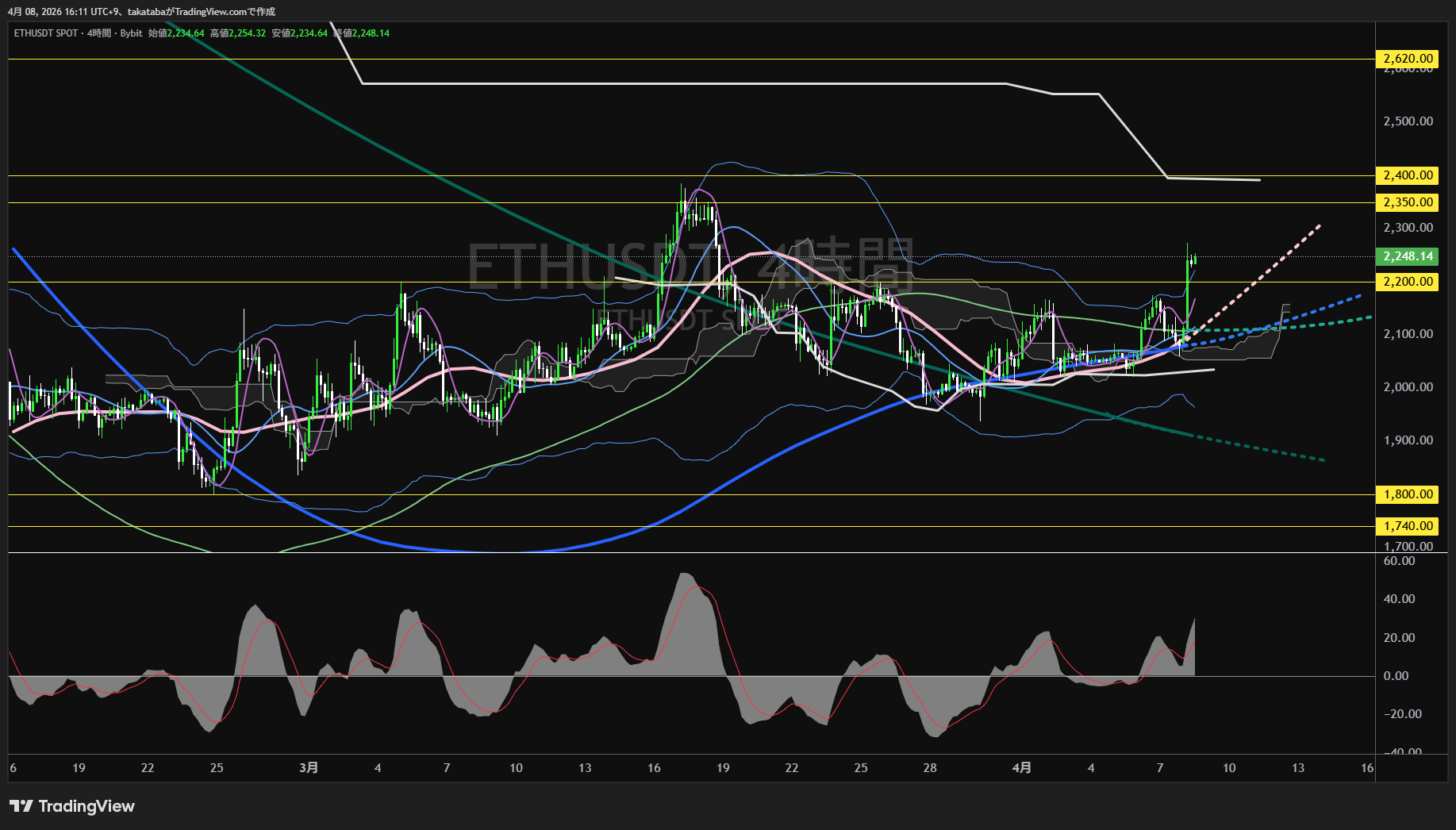Viewport: 1456px width, 830px height.
Task: Click the 4月 date marker on time axis
Action: pos(1022,768)
